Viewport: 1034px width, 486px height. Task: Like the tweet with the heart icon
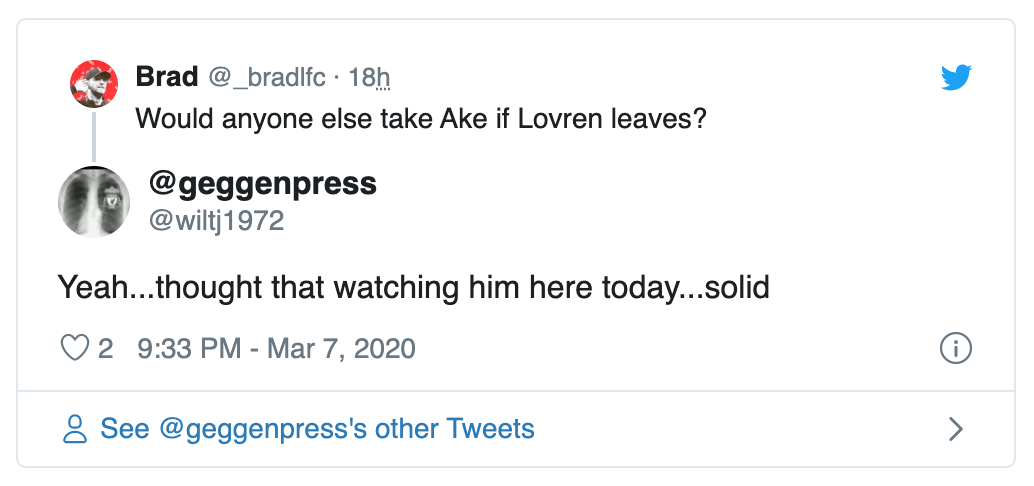(75, 348)
